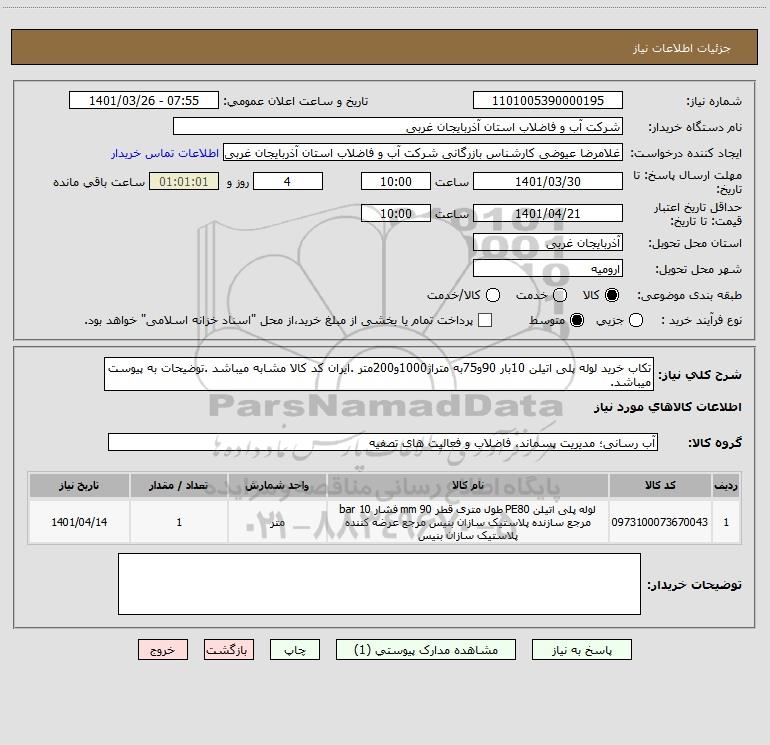The height and width of the screenshot is (745, 770).
Task: Select the کالا radio button
Action: pyautogui.click(x=612, y=295)
